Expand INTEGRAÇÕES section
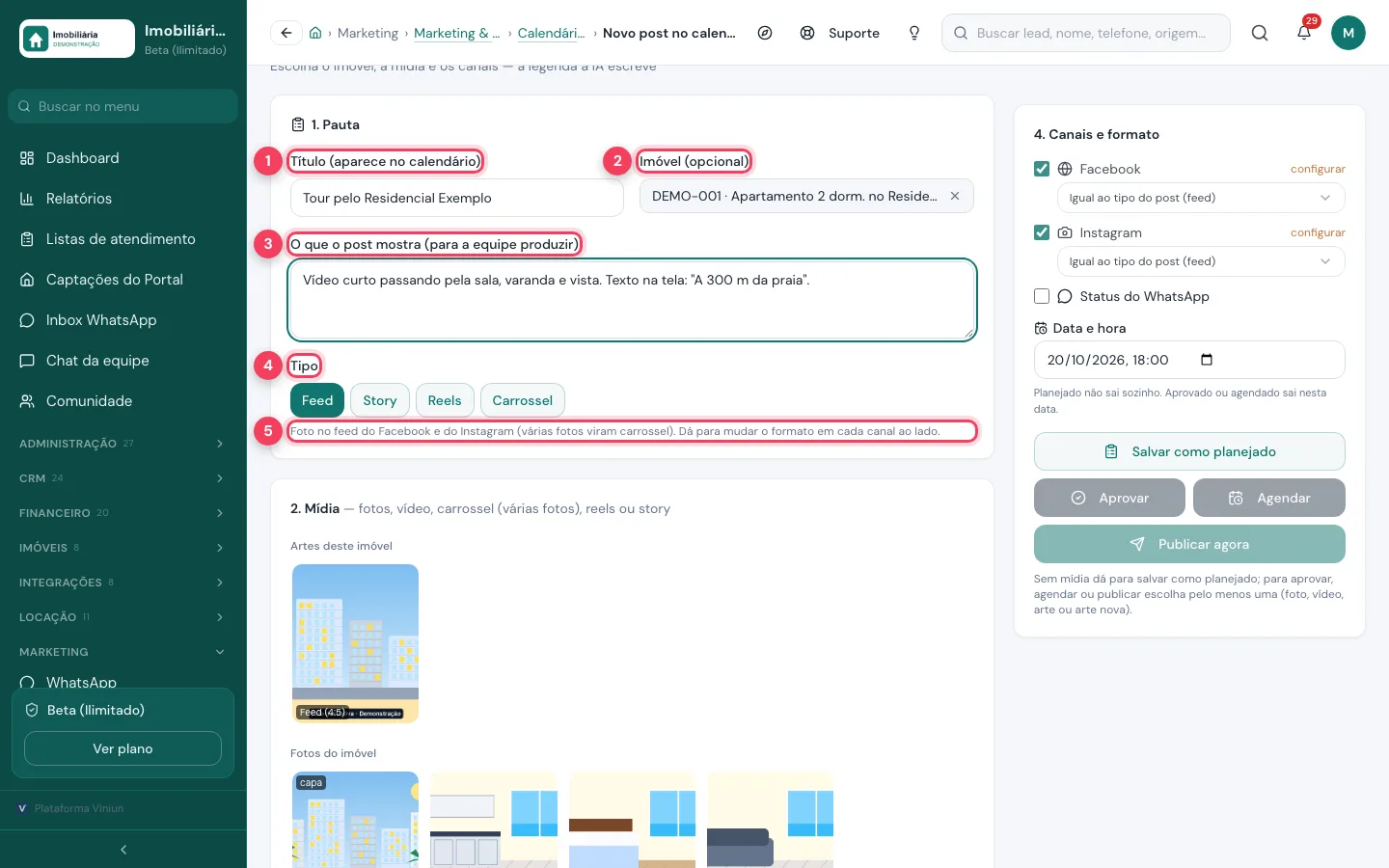The width and height of the screenshot is (1389, 868). click(123, 583)
